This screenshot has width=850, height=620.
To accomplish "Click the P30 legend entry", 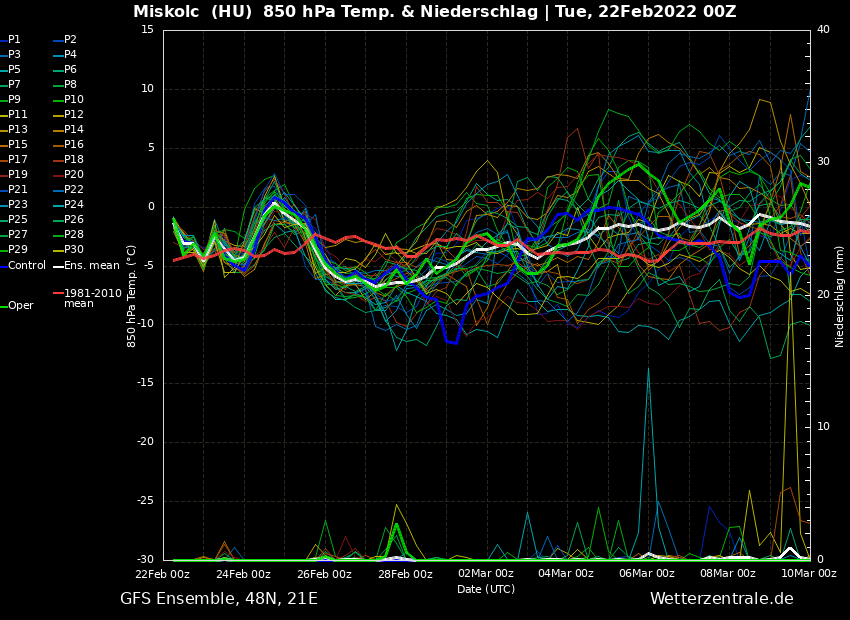I will pyautogui.click(x=74, y=250).
